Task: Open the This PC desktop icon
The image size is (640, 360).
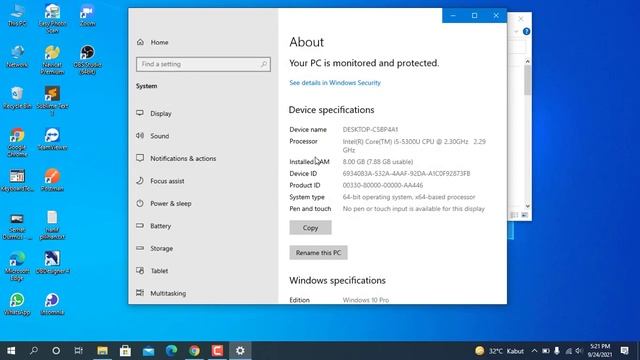Action: pyautogui.click(x=17, y=15)
